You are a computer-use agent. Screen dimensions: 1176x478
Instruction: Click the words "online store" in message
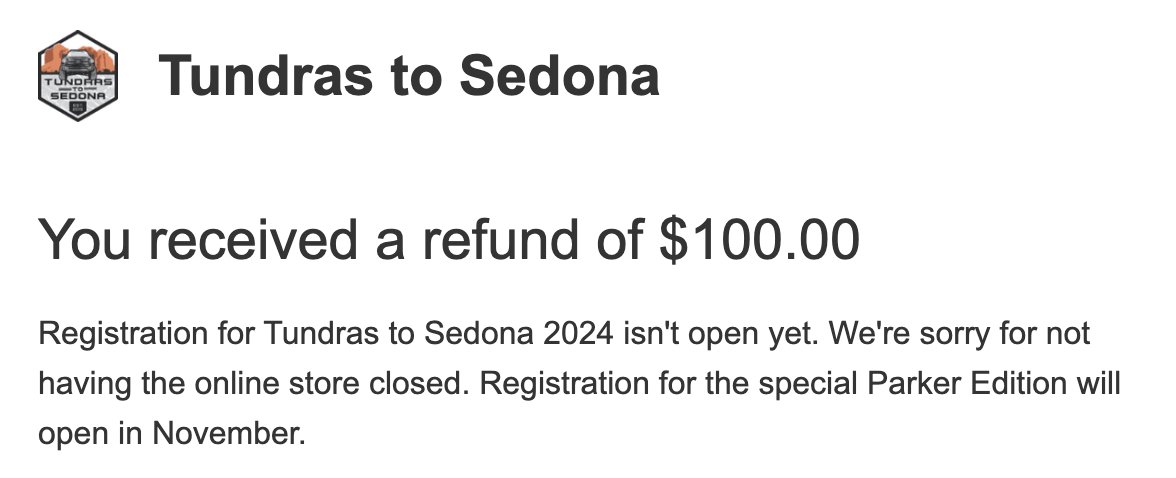[277, 384]
